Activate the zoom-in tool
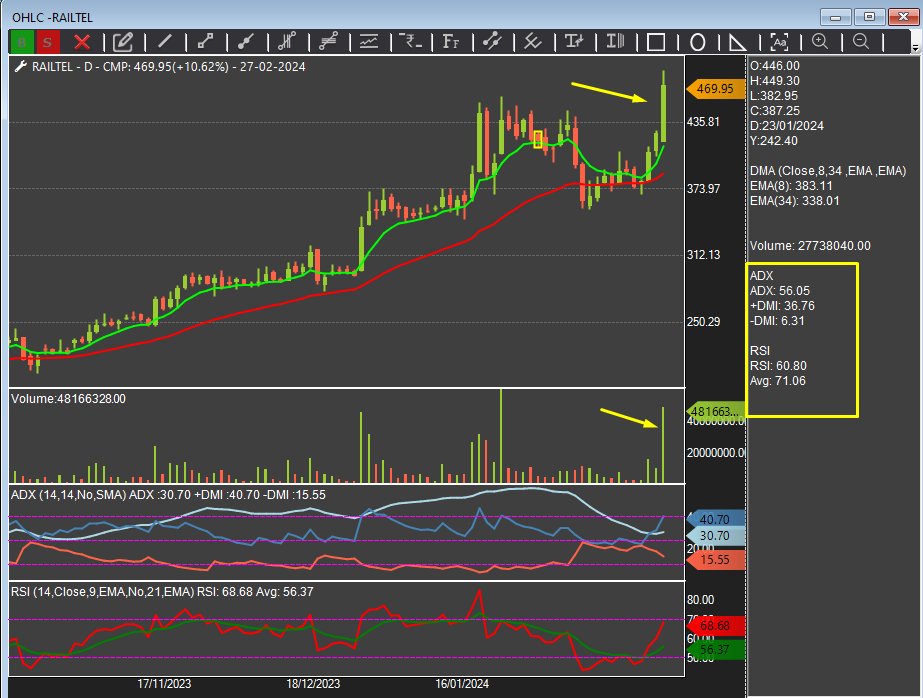 (x=819, y=41)
